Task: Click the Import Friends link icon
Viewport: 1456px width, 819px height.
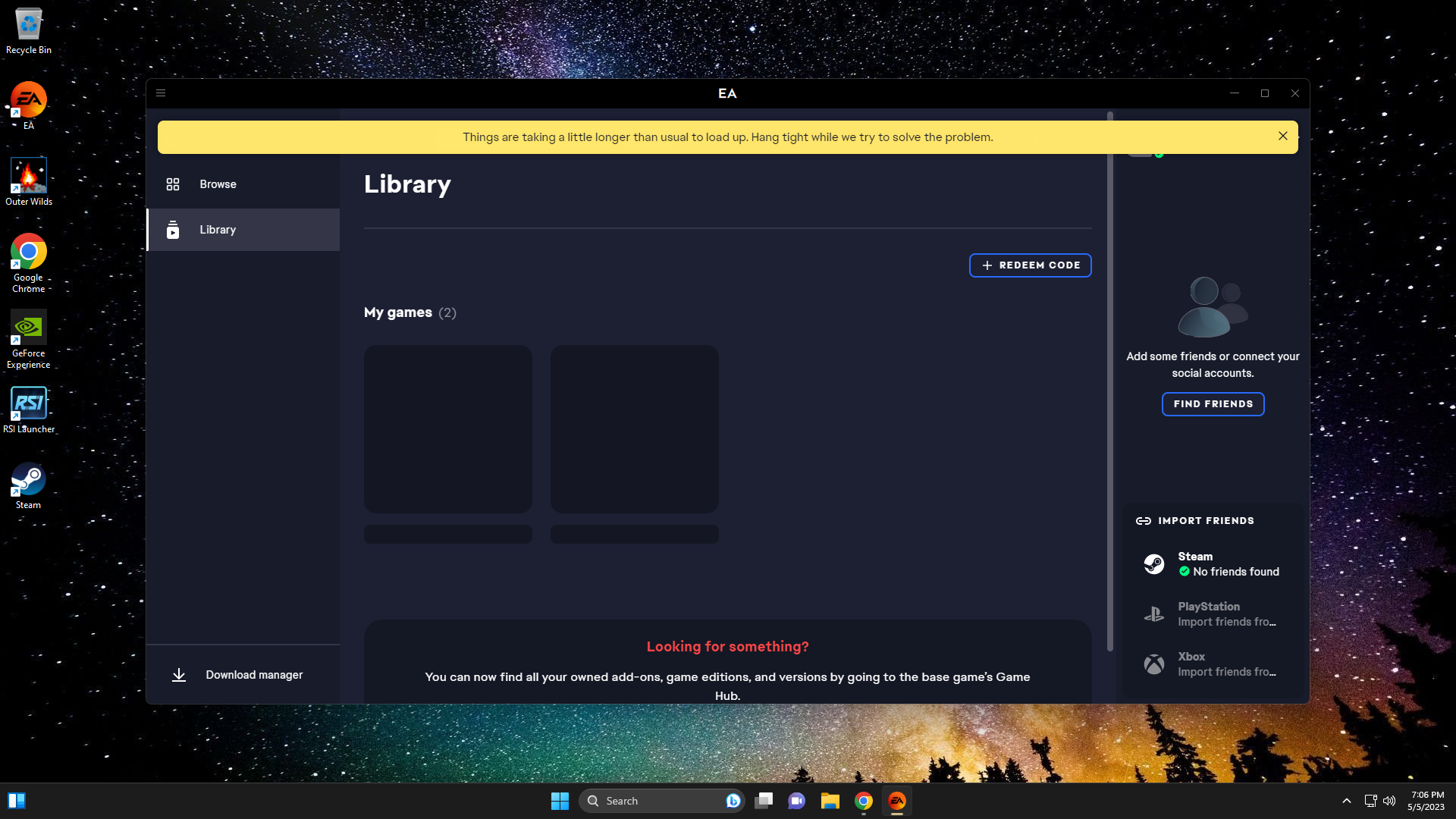Action: coord(1144,521)
